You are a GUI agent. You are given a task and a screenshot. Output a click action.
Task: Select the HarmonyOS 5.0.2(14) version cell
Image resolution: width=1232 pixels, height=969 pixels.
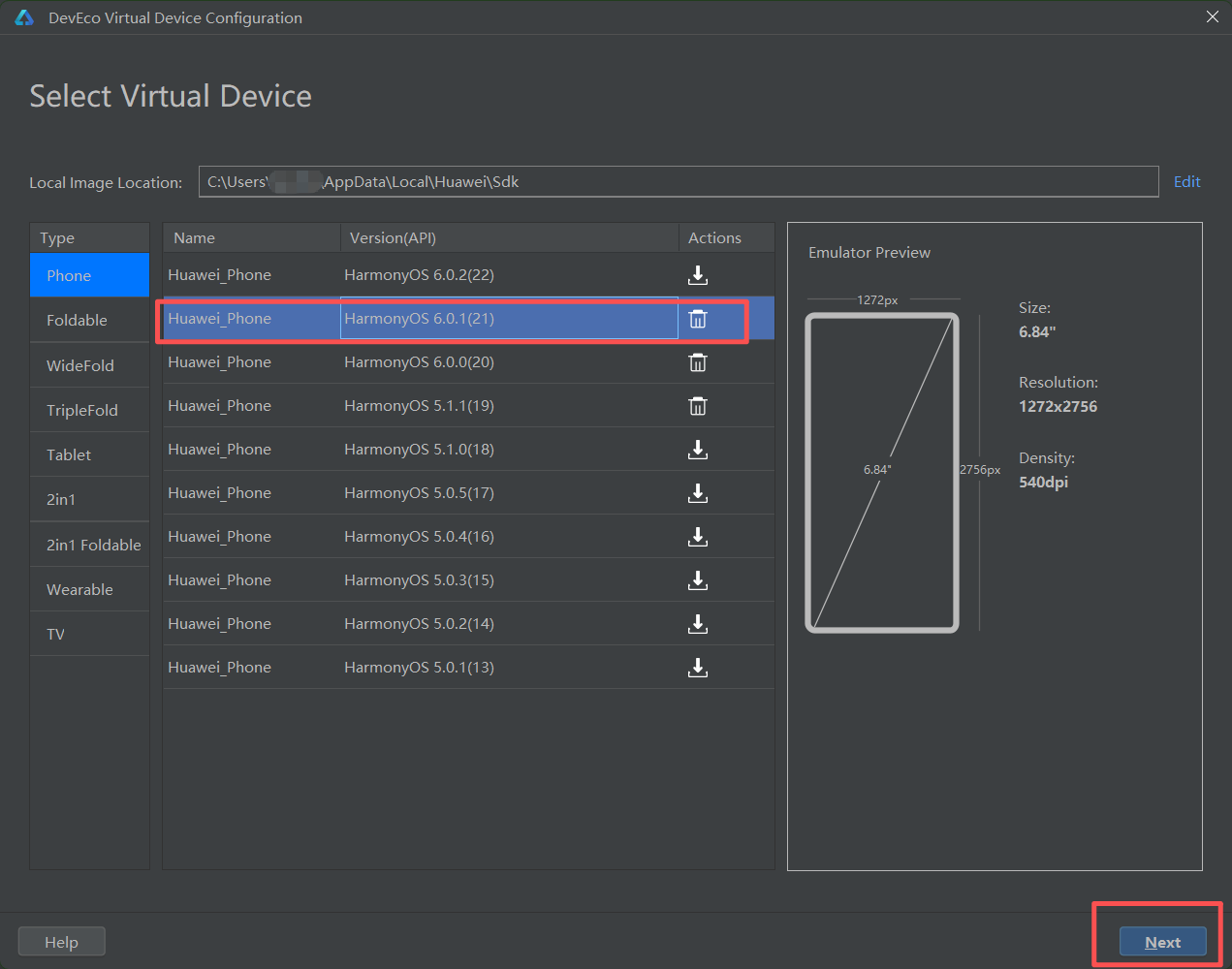509,624
